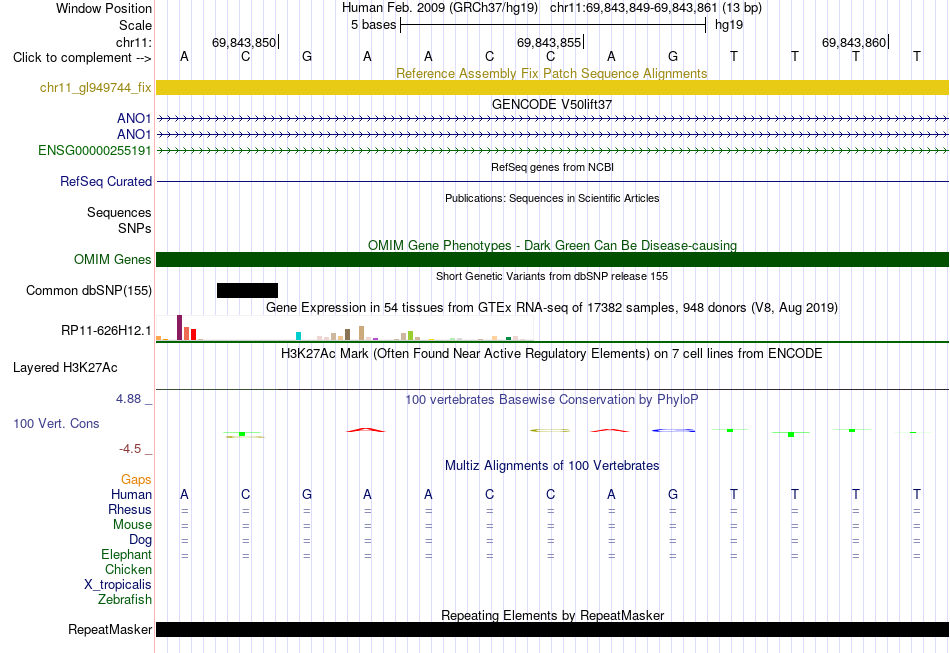The height and width of the screenshot is (653, 950).
Task: Click the 'OMIM Gene Phenotypes' track title
Action: click(x=552, y=245)
